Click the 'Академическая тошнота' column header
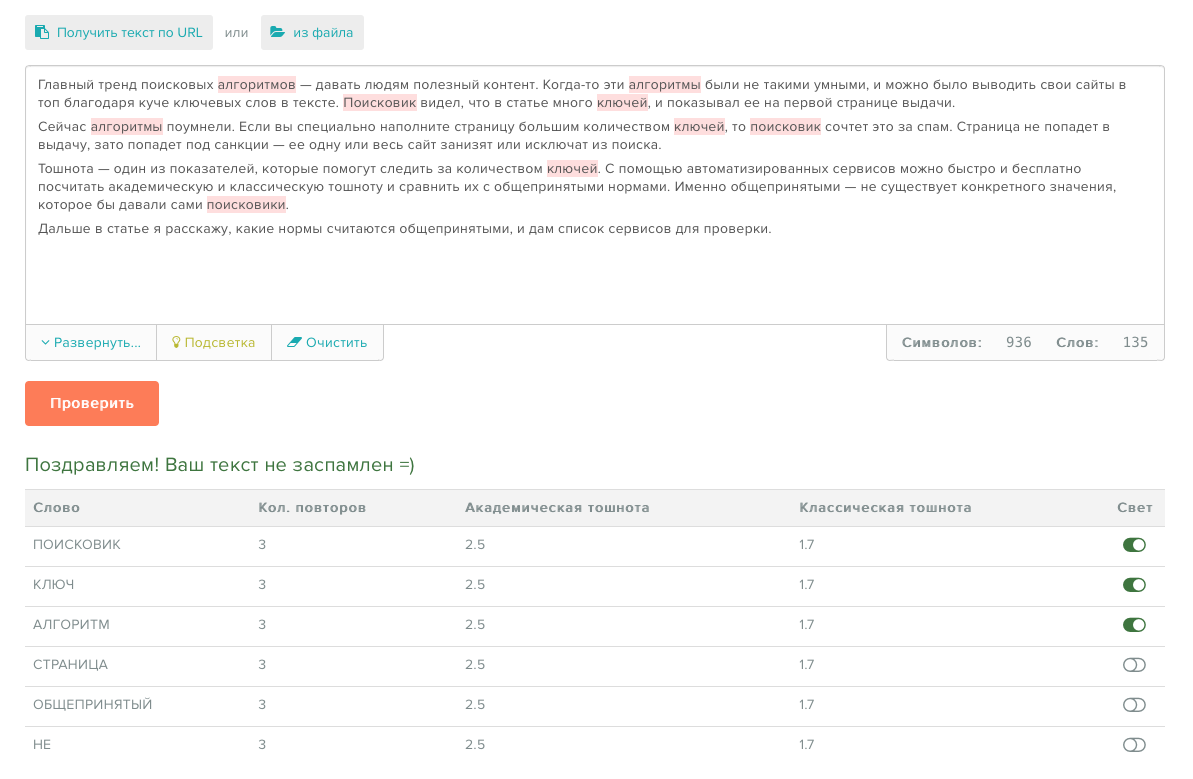 557,508
